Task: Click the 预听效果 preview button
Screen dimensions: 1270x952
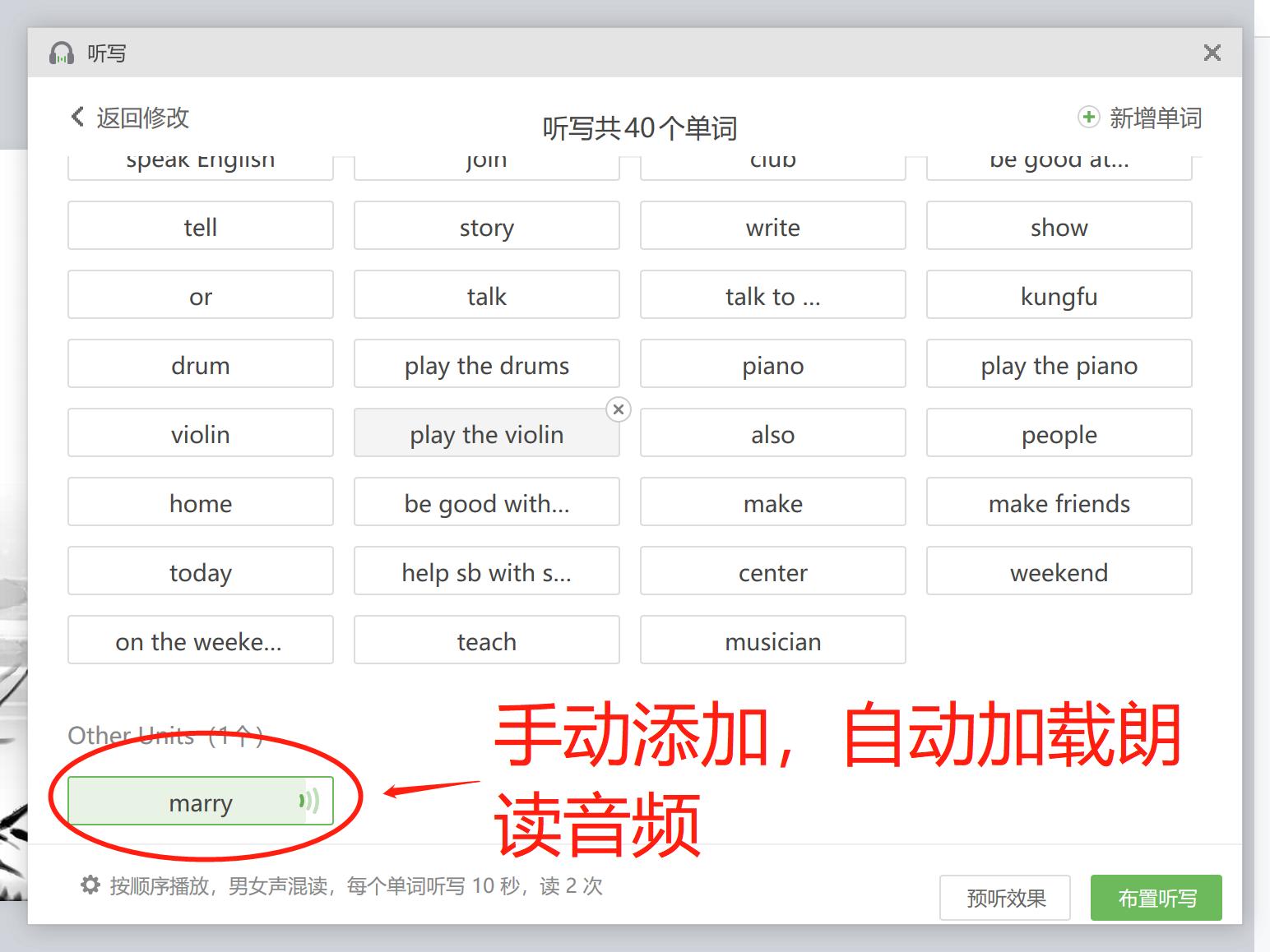Action: 1005,898
